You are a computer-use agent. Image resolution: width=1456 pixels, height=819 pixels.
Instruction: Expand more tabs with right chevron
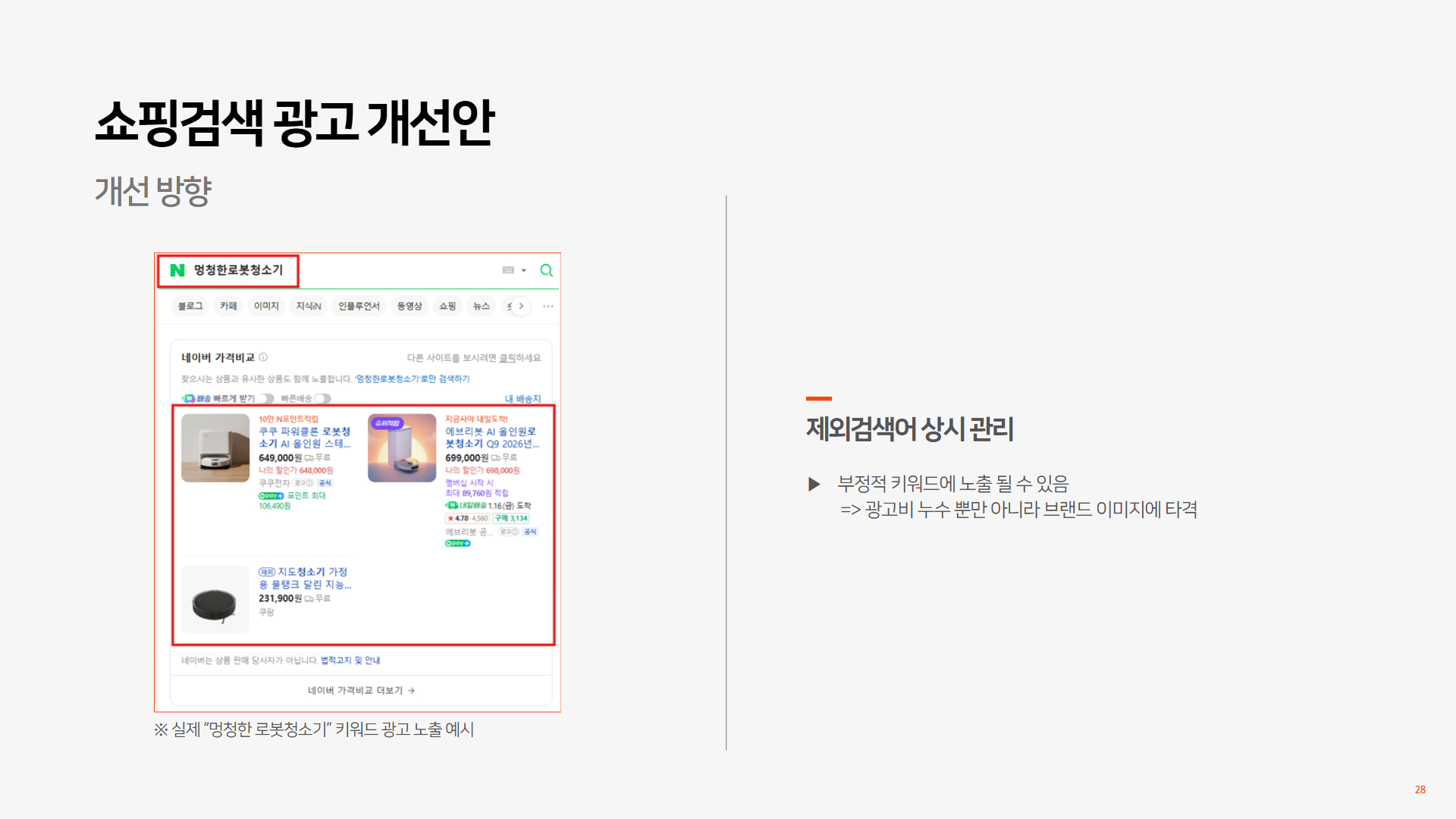[x=521, y=306]
